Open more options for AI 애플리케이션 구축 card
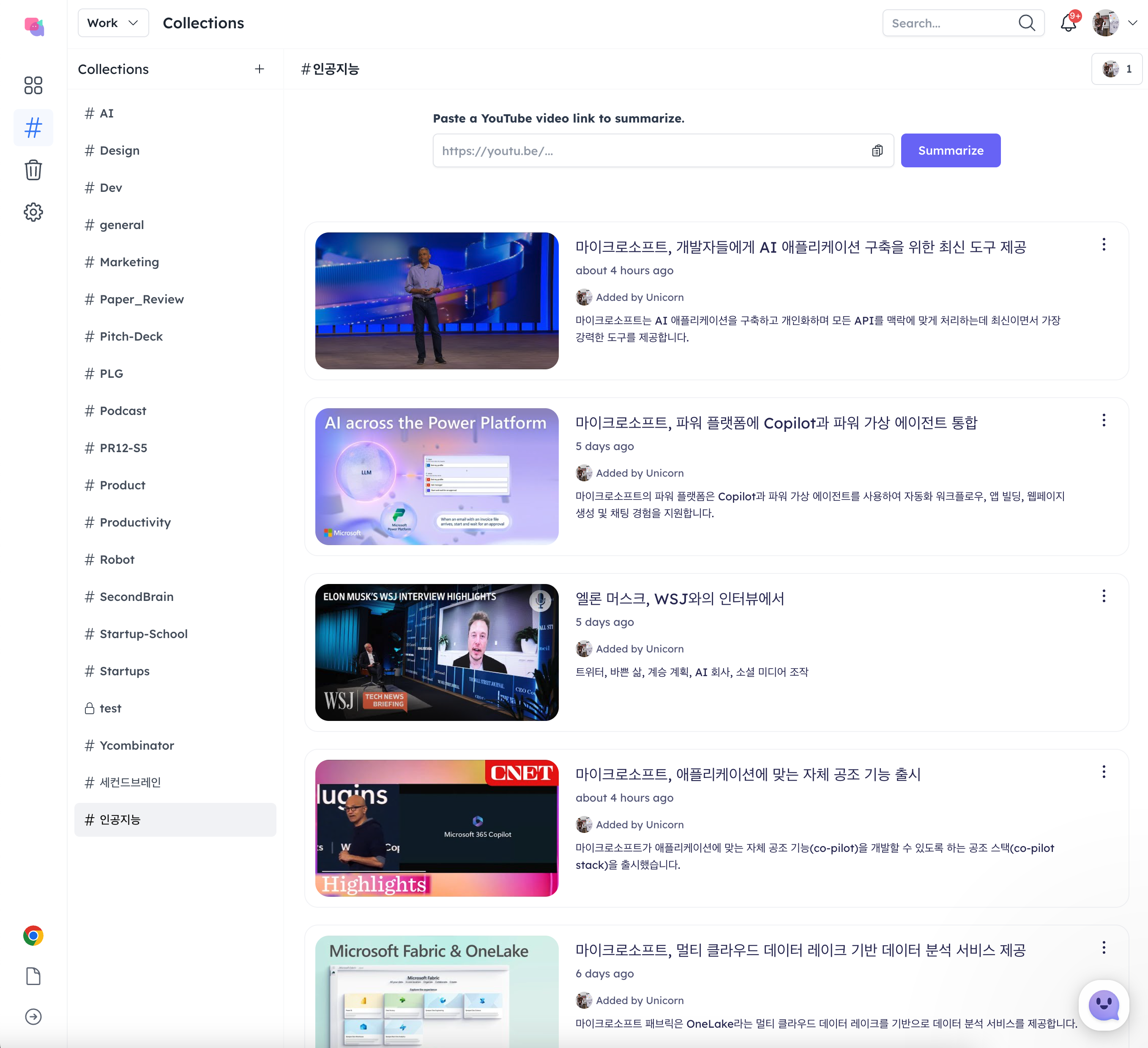1148x1048 pixels. pyautogui.click(x=1104, y=245)
